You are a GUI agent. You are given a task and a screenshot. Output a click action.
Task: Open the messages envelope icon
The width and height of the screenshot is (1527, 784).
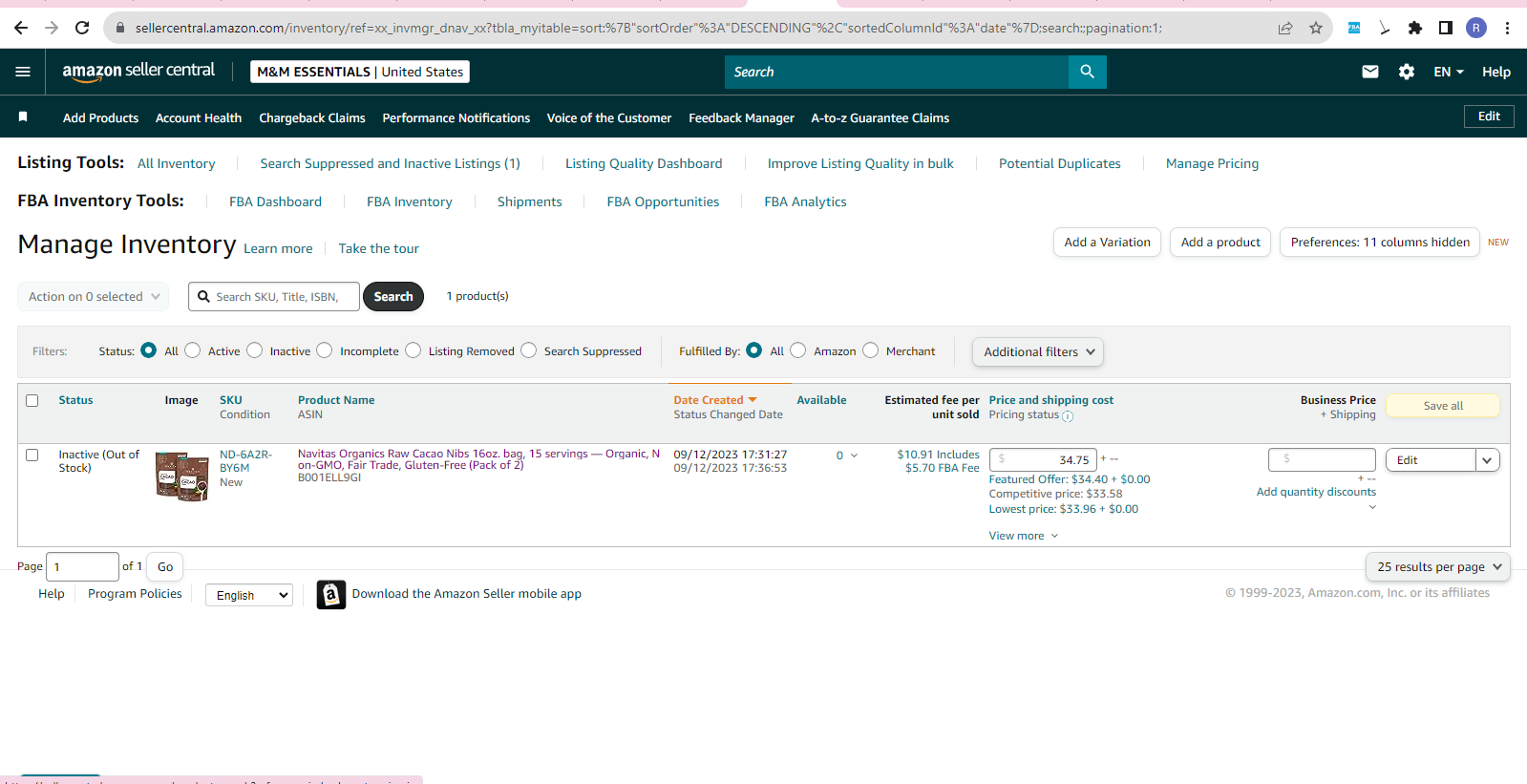coord(1370,72)
